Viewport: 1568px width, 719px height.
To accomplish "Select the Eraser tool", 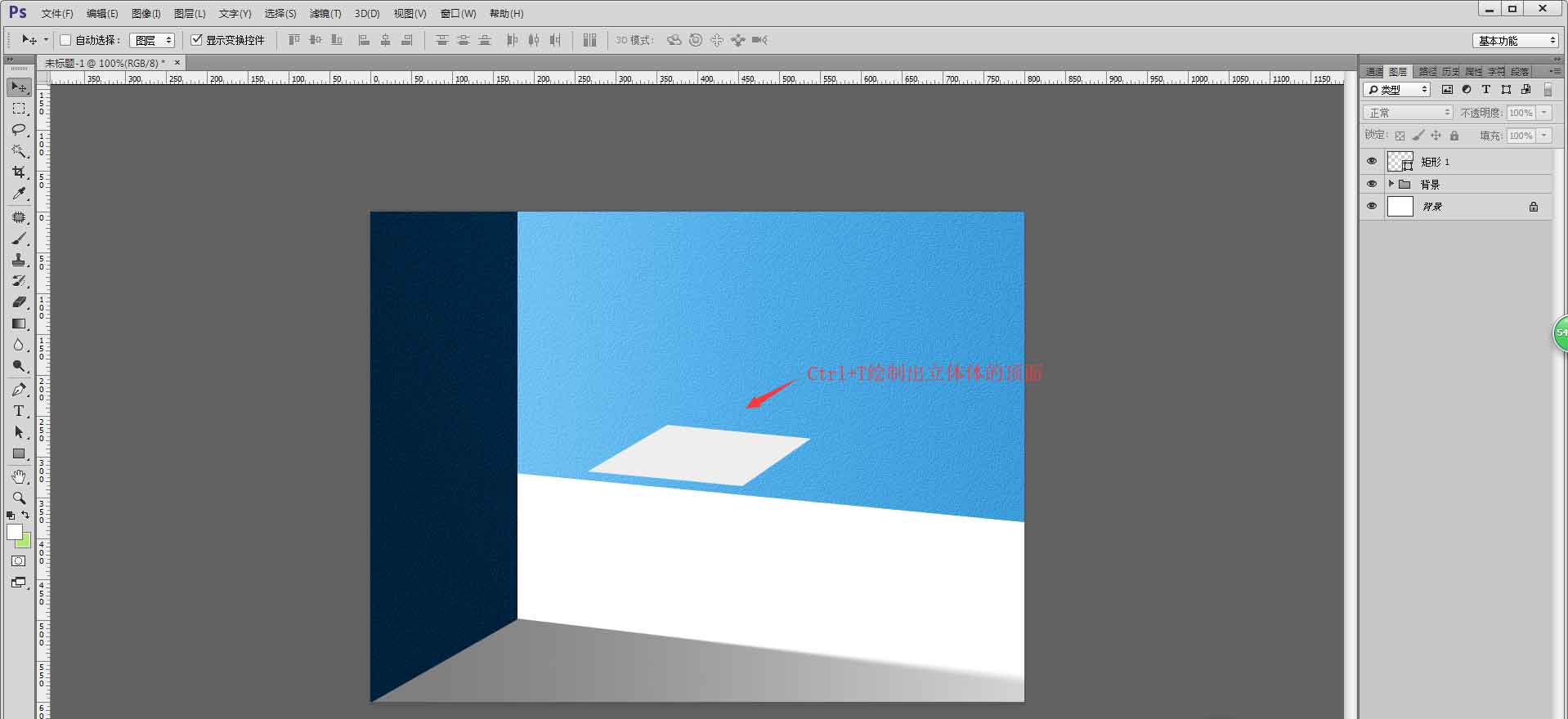I will (x=19, y=302).
